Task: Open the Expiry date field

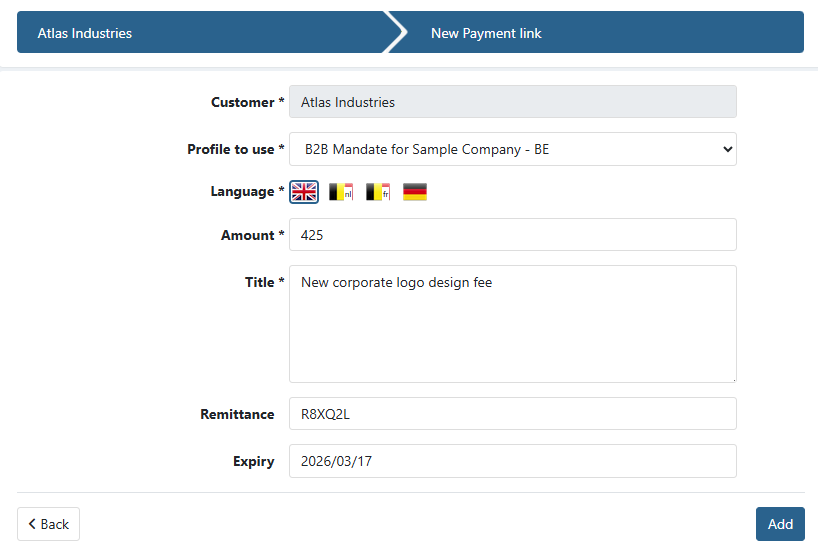Action: [x=512, y=461]
